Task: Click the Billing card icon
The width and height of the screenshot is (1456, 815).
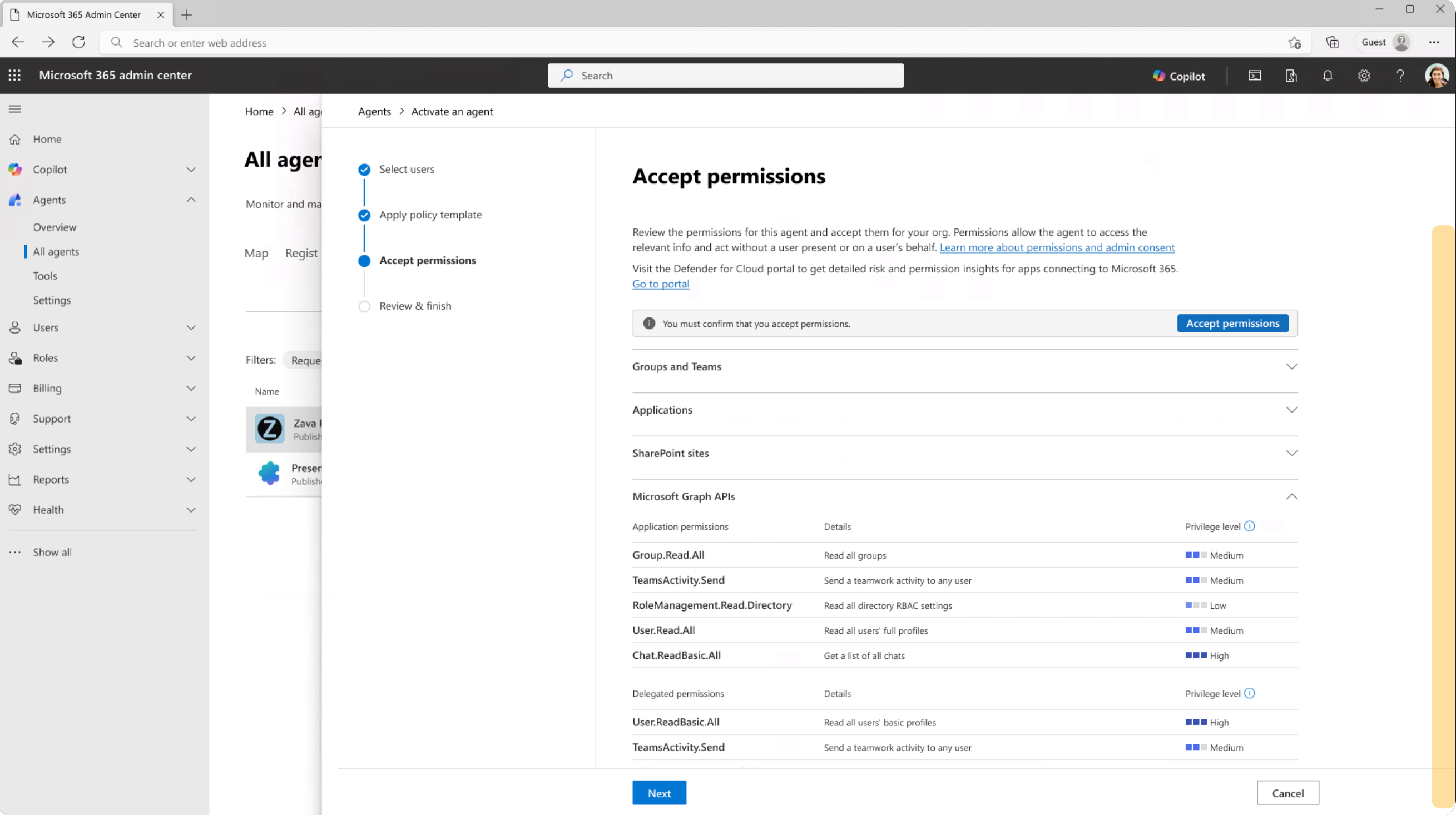Action: 15,388
